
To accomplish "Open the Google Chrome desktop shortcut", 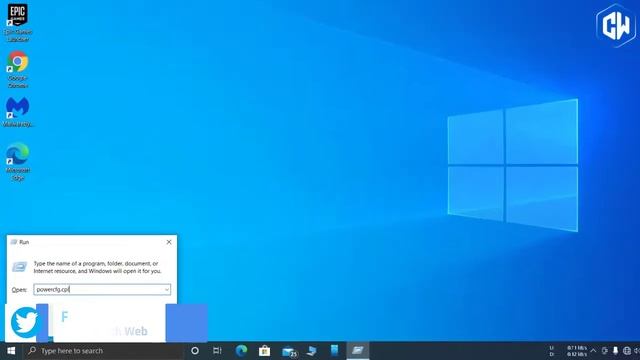I will click(18, 69).
